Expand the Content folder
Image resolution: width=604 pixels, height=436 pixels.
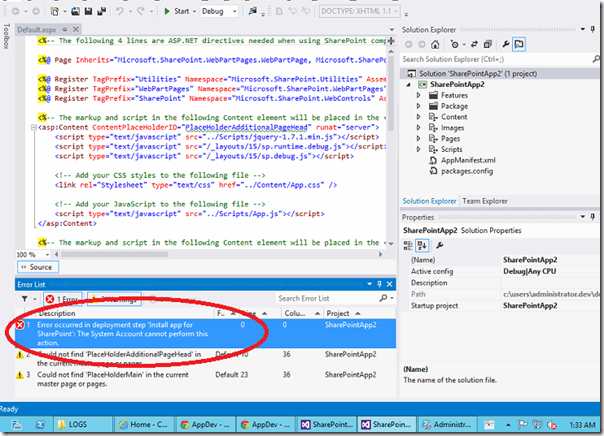tap(419, 117)
